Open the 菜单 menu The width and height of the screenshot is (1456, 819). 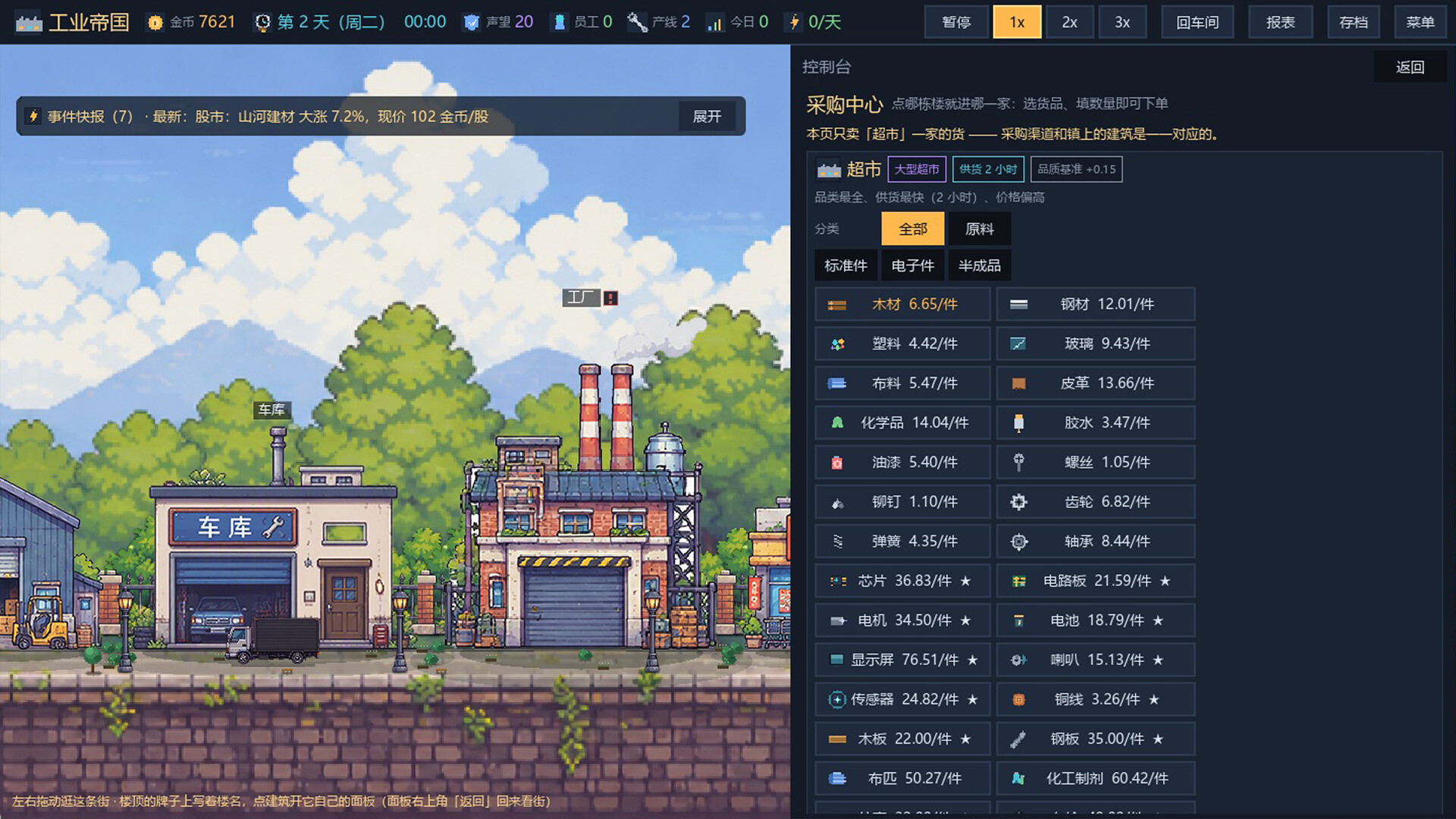pyautogui.click(x=1420, y=22)
